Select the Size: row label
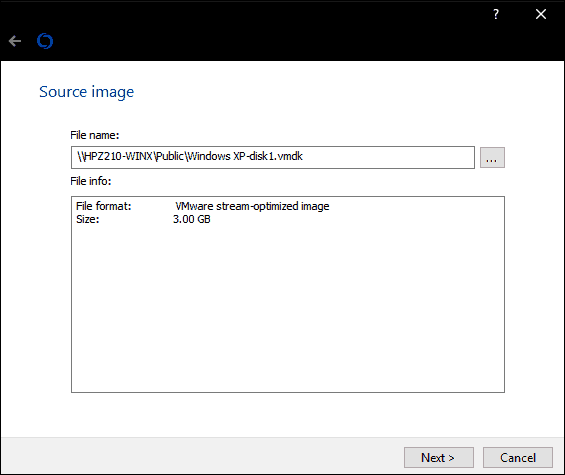The image size is (565, 475). pyautogui.click(x=88, y=219)
